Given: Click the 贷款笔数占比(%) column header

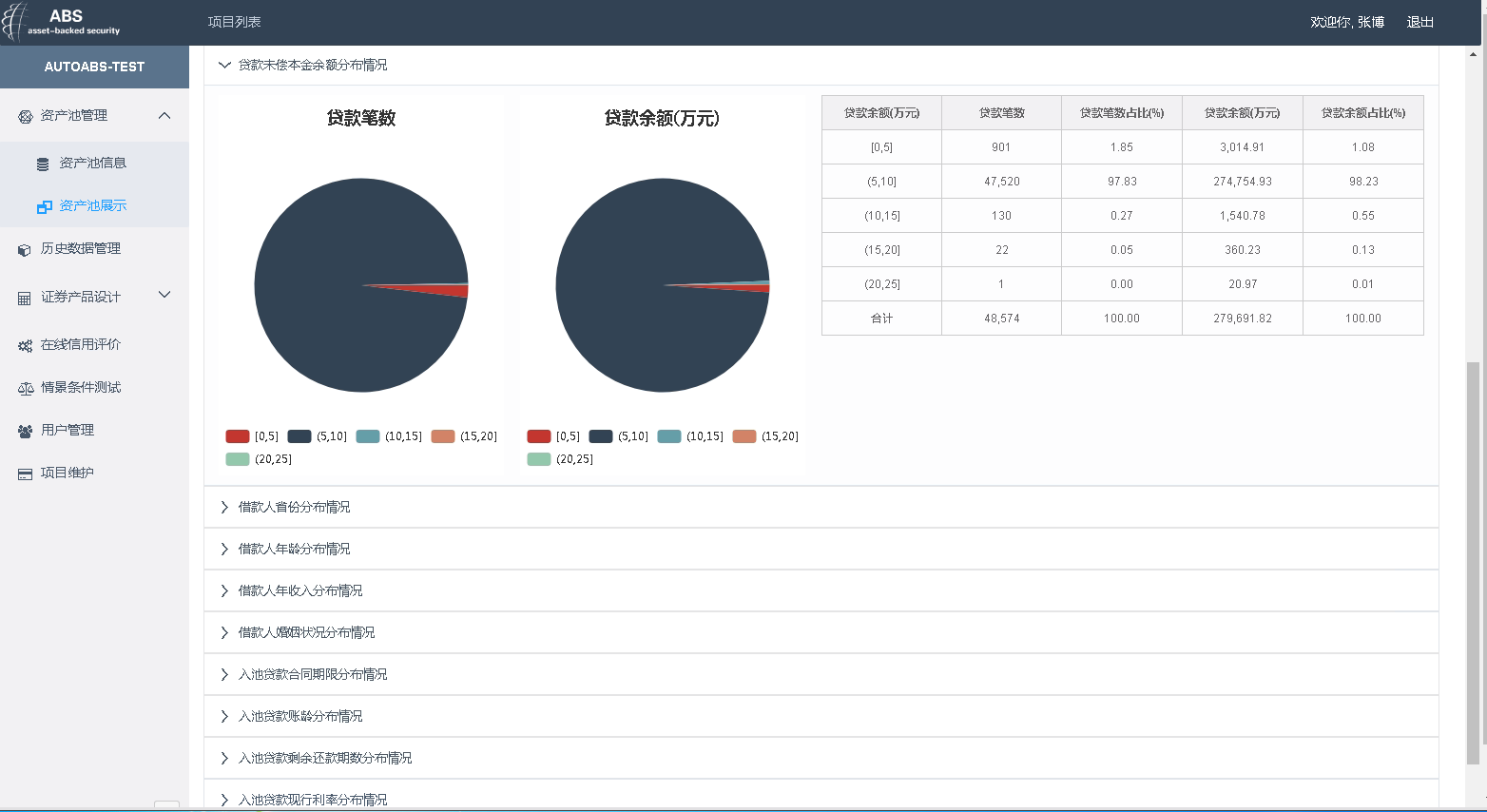Looking at the screenshot, I should click(x=1122, y=113).
